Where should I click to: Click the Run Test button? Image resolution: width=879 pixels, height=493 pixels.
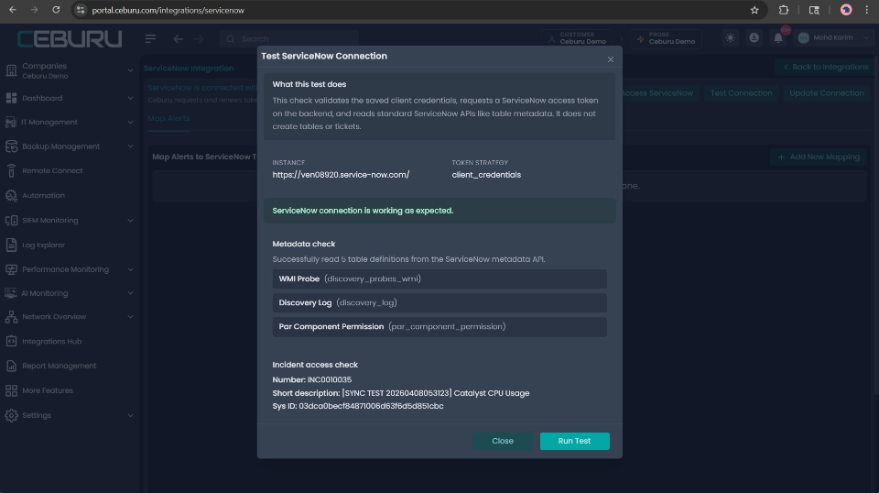coord(575,441)
